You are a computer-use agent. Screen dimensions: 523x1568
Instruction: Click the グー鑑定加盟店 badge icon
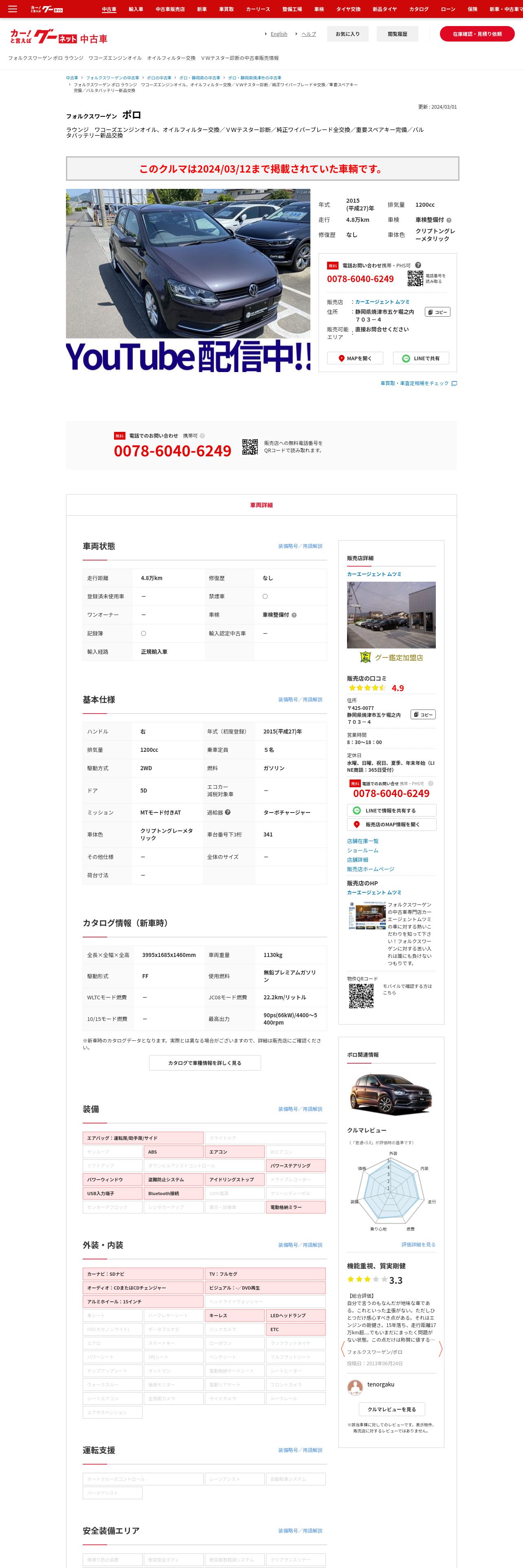(365, 657)
